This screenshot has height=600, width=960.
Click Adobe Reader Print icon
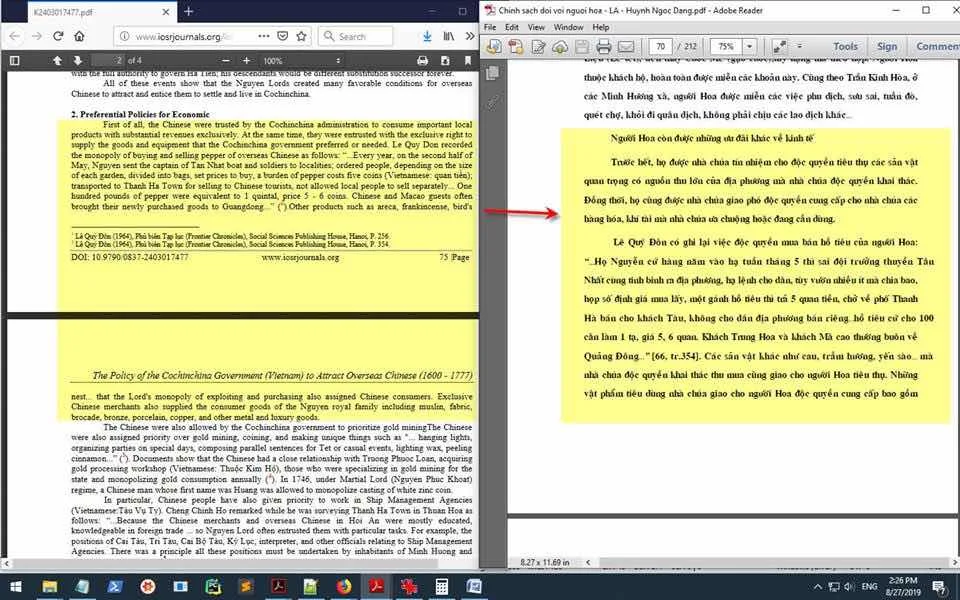(604, 47)
